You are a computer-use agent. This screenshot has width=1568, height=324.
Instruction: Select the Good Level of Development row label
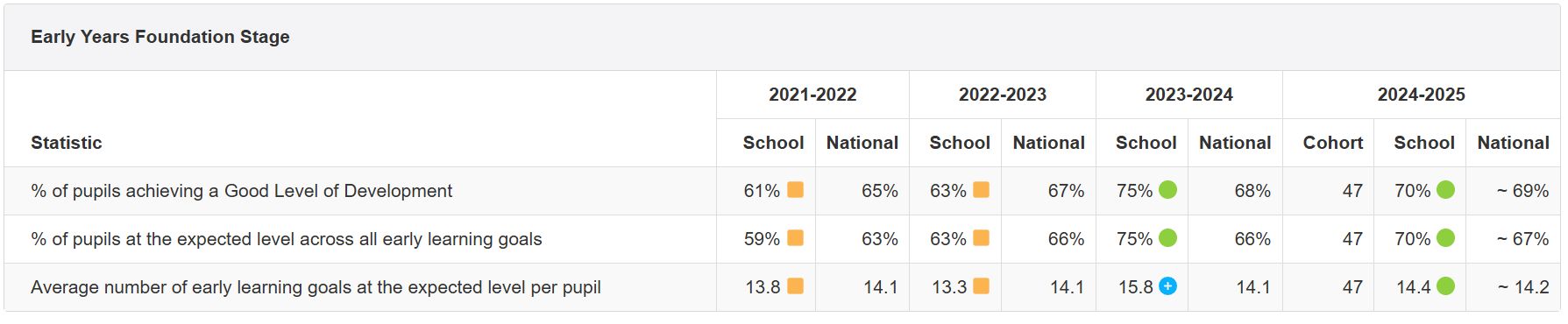click(242, 191)
